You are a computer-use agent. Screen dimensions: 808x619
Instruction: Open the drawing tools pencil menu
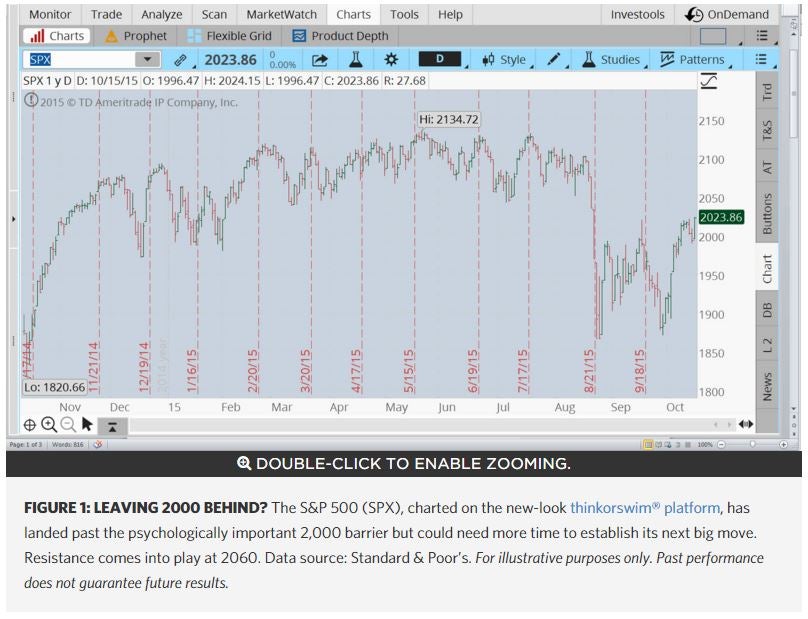click(553, 60)
